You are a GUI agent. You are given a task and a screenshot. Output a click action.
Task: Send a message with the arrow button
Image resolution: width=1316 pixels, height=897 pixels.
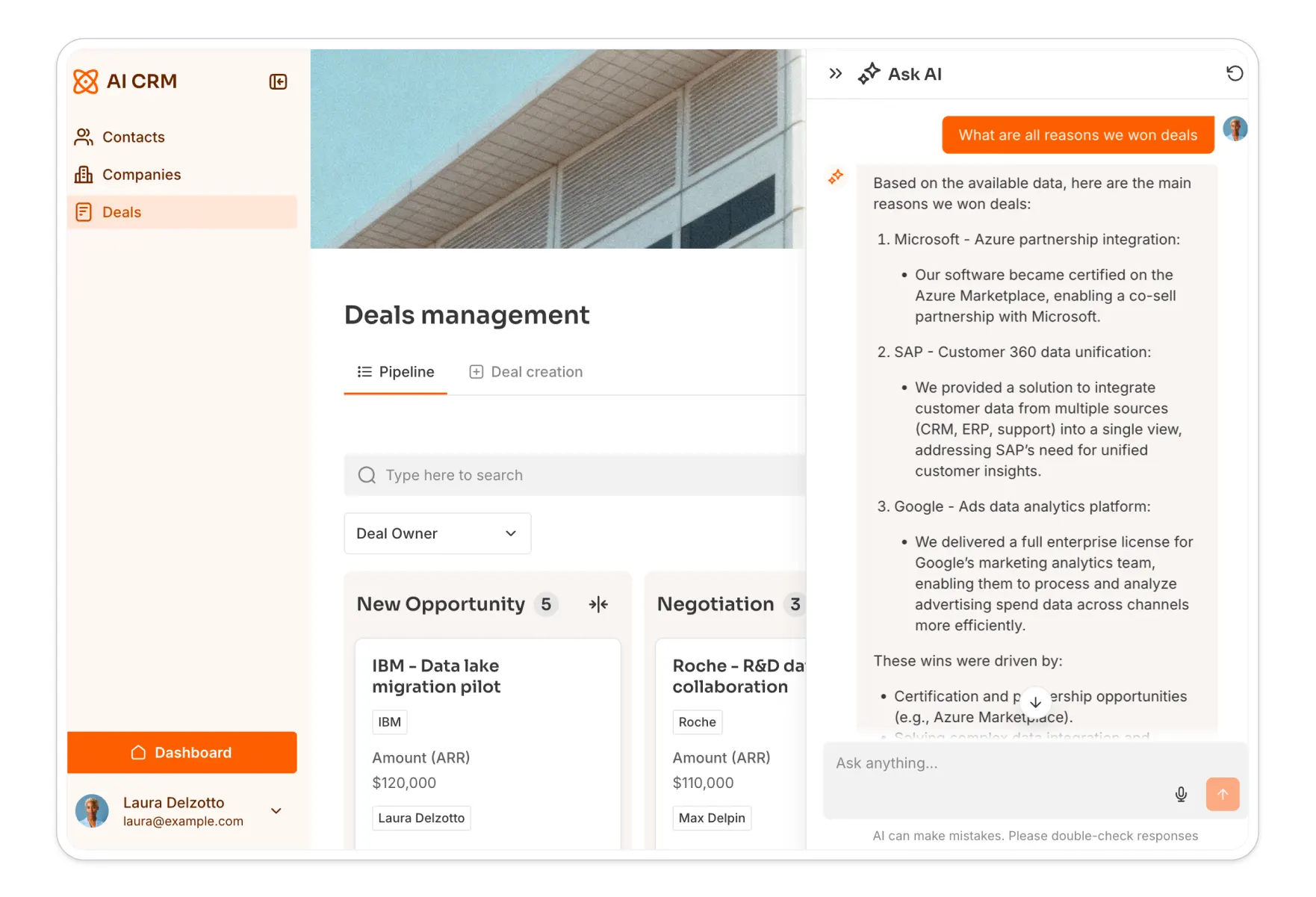[1223, 794]
